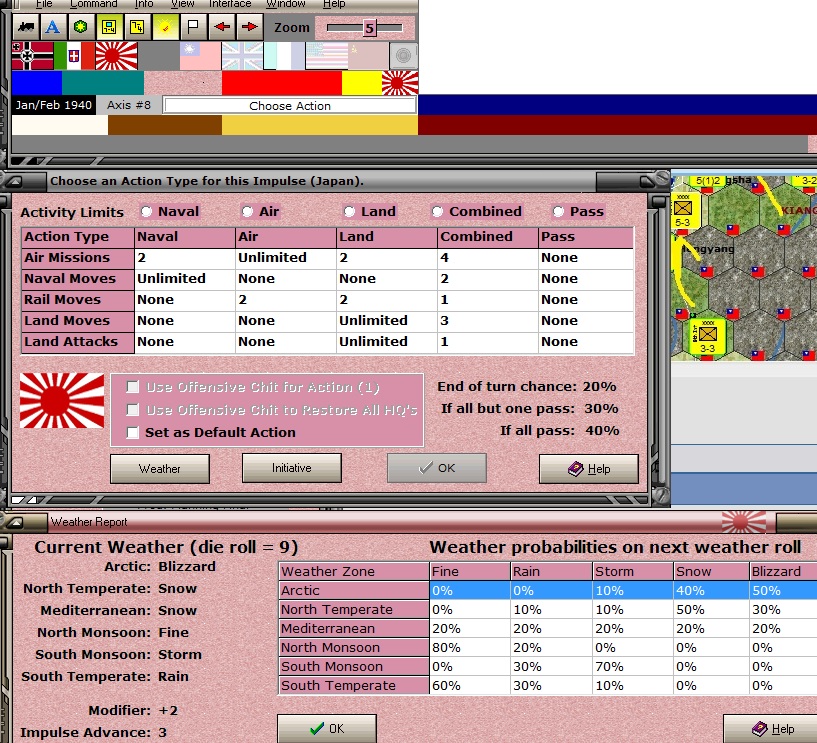Click the 3-3 unit counter on the map
Image resolution: width=817 pixels, height=743 pixels.
708,337
